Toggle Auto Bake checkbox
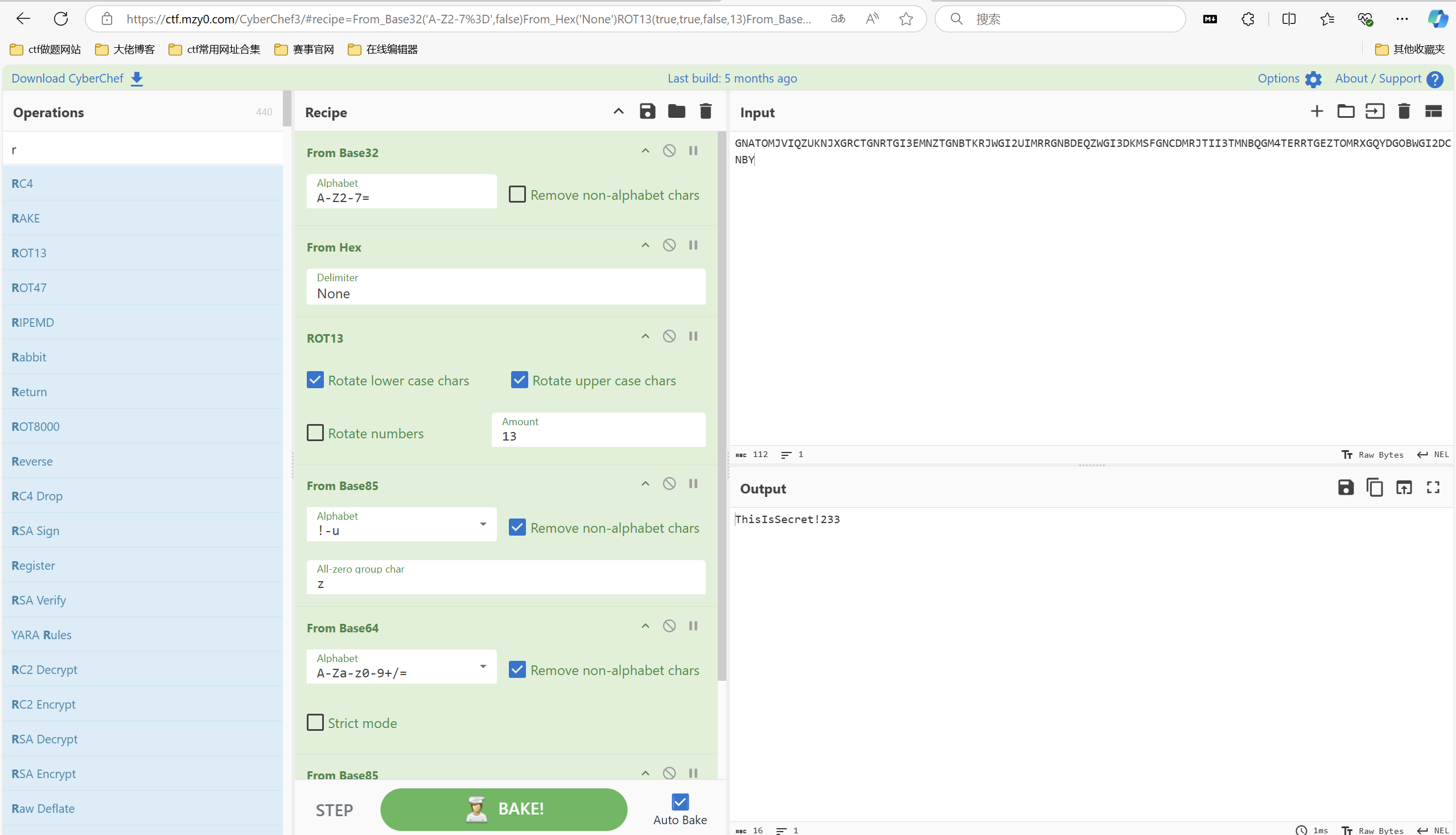Viewport: 1456px width, 835px height. click(x=680, y=802)
